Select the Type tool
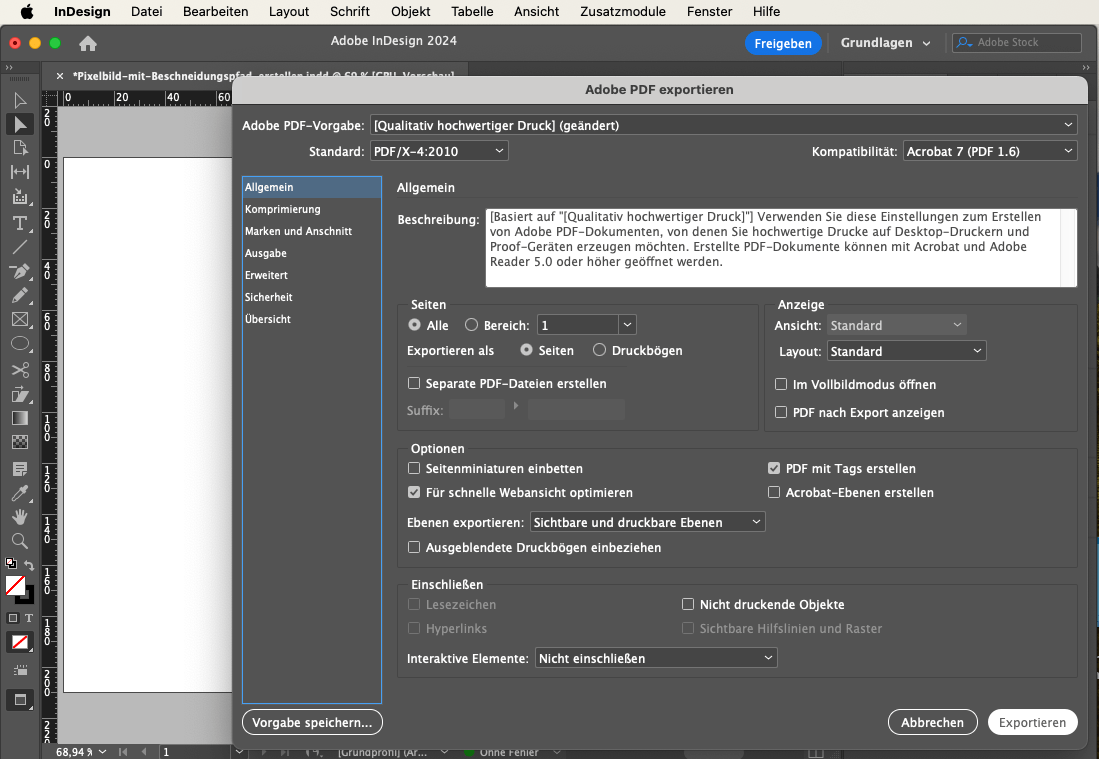Viewport: 1099px width, 759px height. tap(20, 222)
